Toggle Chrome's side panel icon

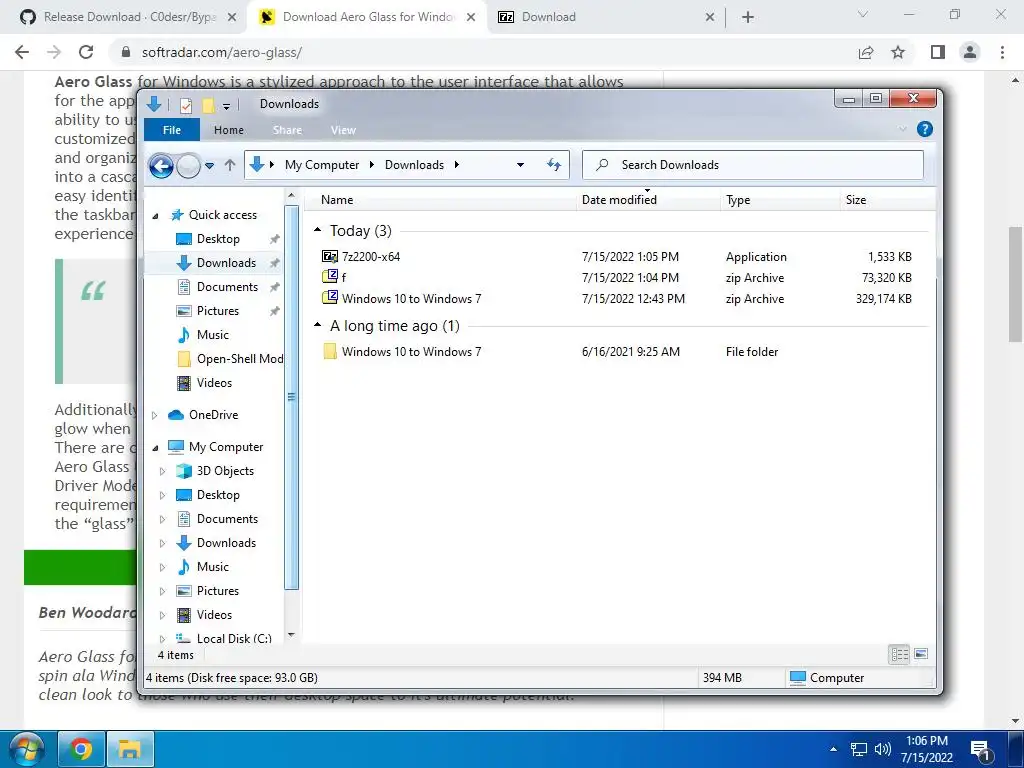tap(938, 52)
